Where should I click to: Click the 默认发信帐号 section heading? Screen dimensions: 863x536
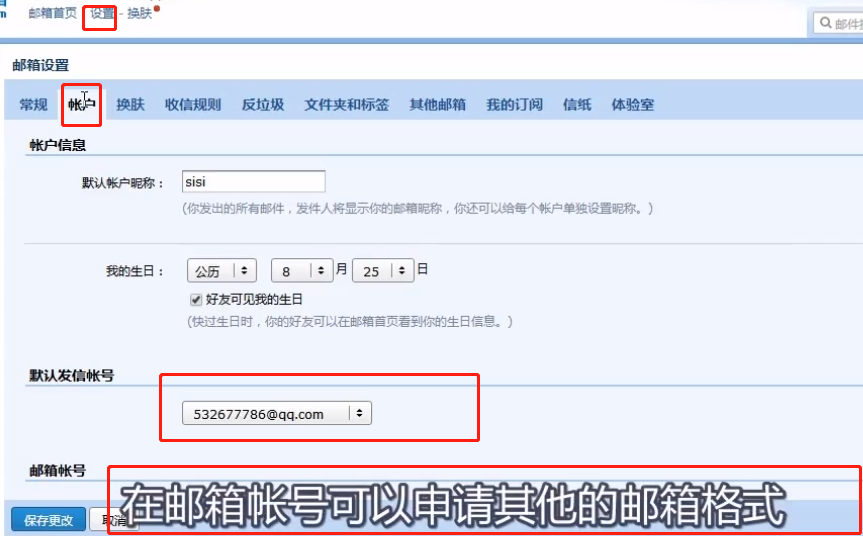point(72,376)
